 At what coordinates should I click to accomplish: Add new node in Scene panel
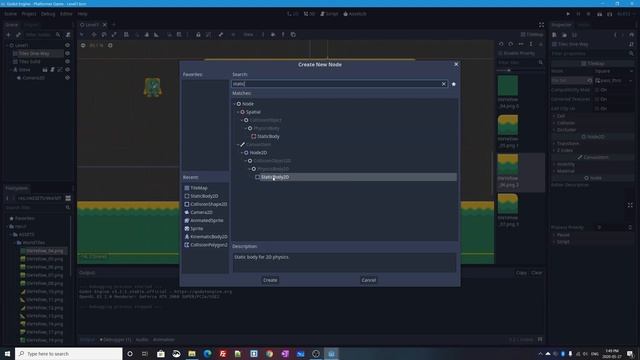[8, 35]
